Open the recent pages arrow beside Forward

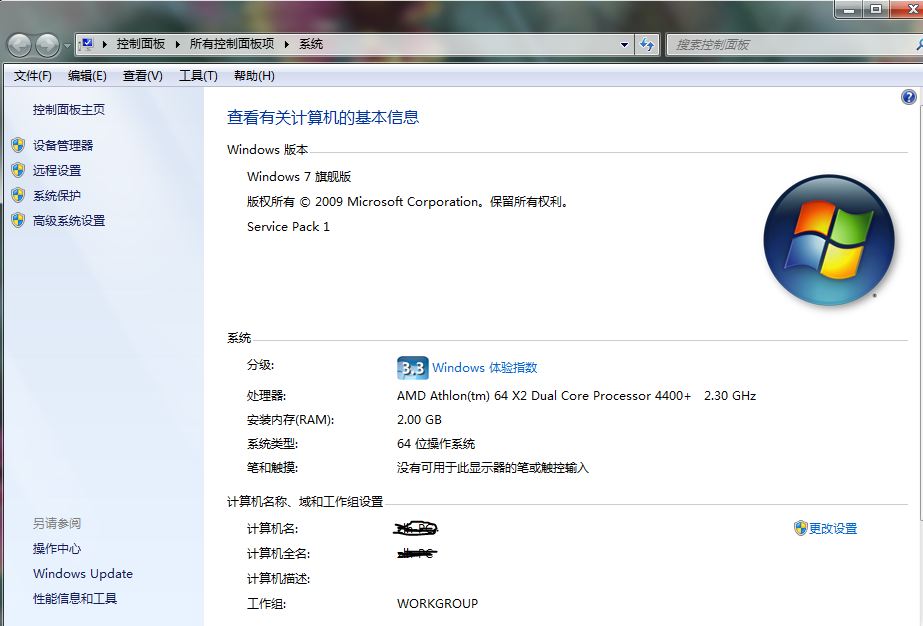(67, 45)
